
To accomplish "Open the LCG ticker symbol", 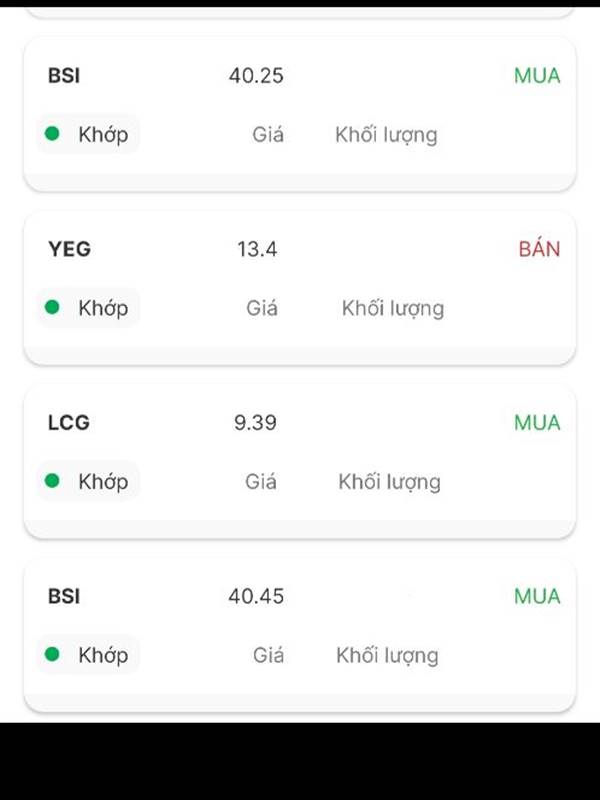I will (x=68, y=422).
